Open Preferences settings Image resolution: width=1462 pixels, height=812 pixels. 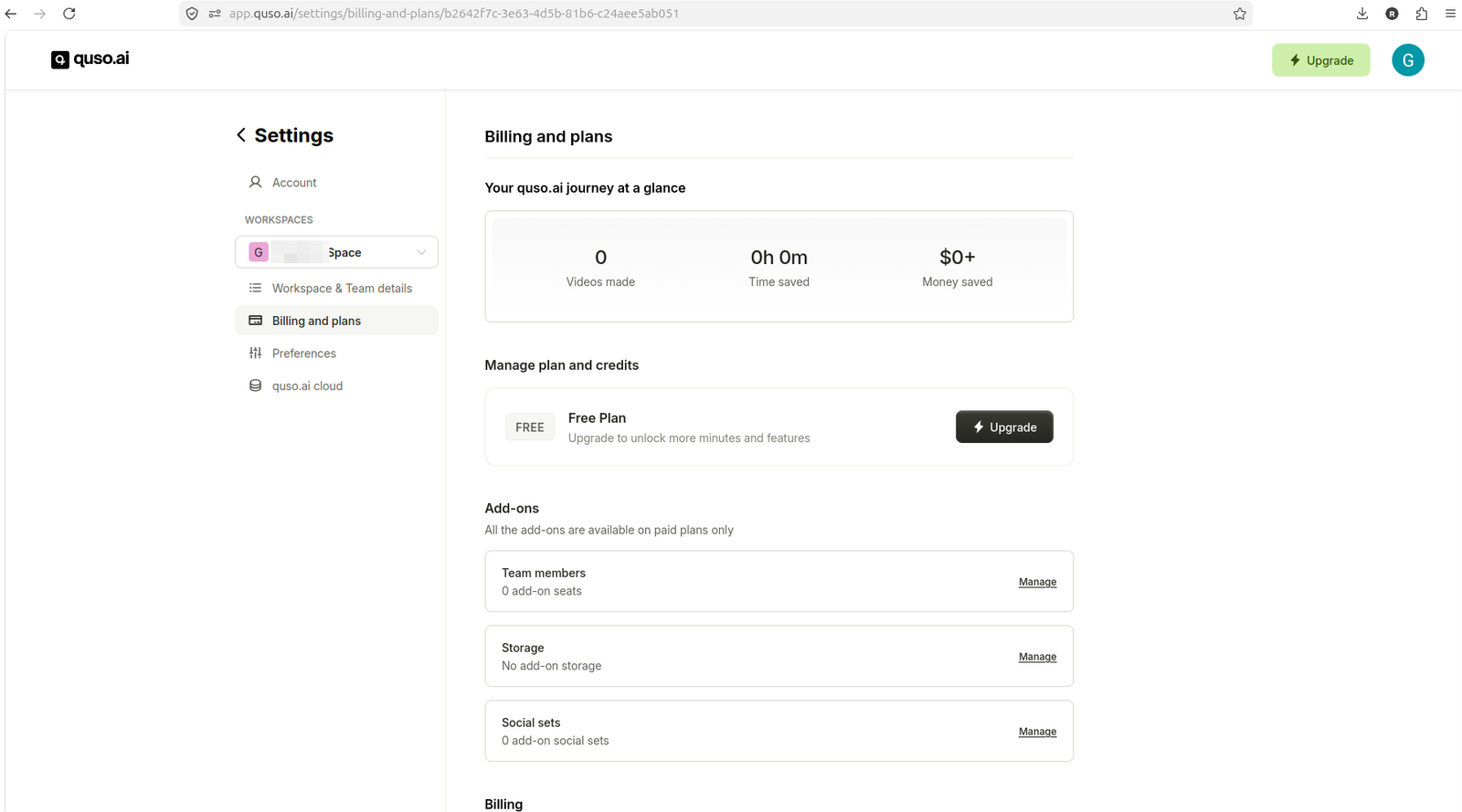336,353
